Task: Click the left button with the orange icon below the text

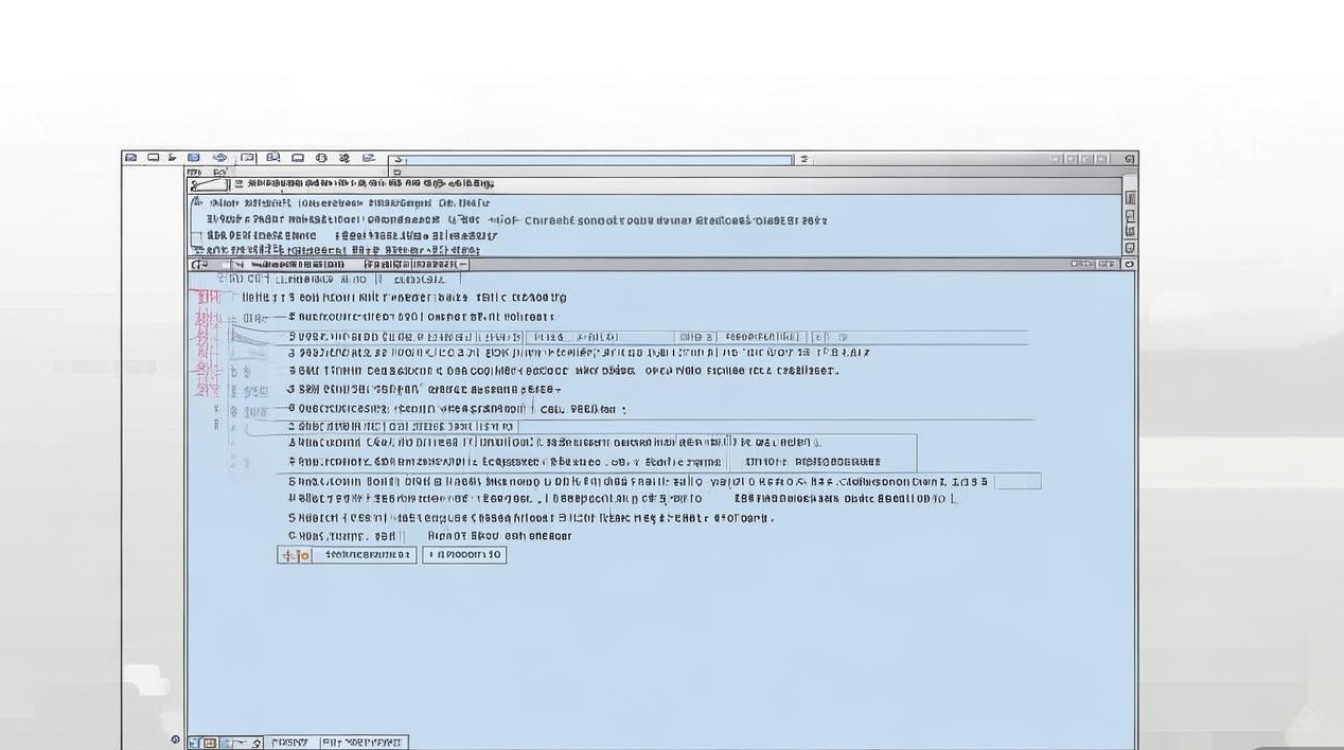Action: point(347,555)
